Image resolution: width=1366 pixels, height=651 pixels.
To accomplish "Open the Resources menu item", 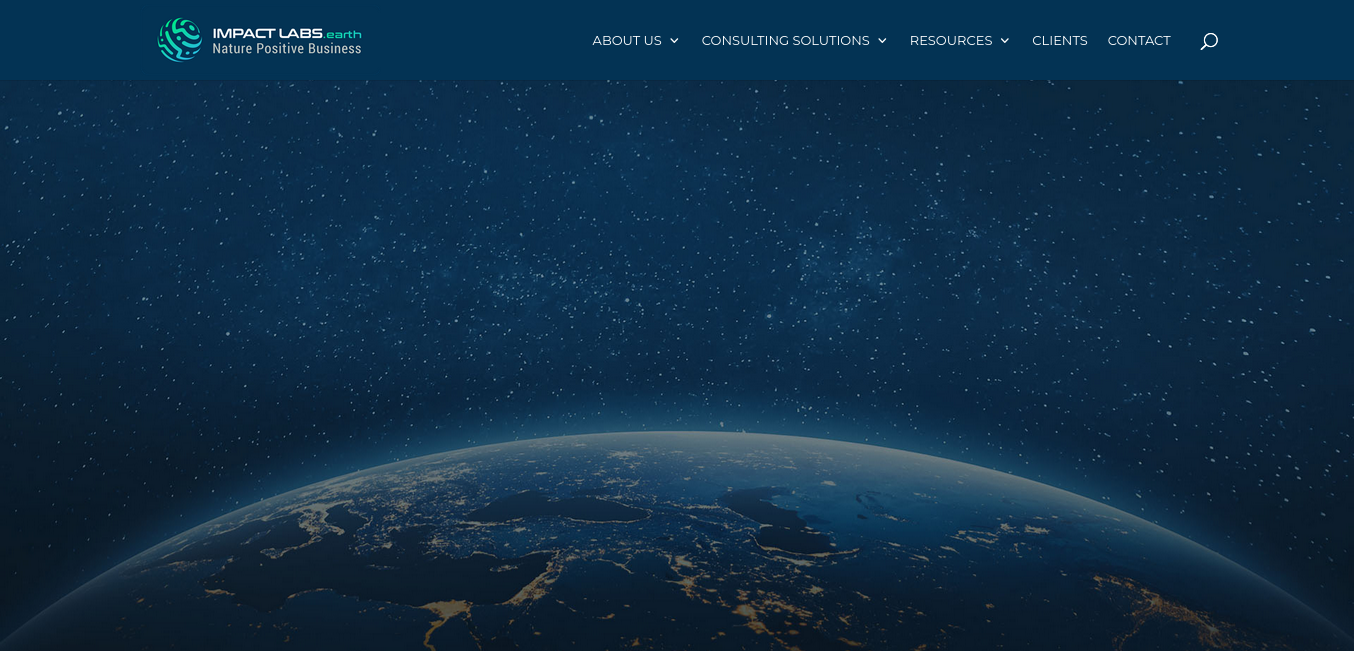I will coord(951,41).
